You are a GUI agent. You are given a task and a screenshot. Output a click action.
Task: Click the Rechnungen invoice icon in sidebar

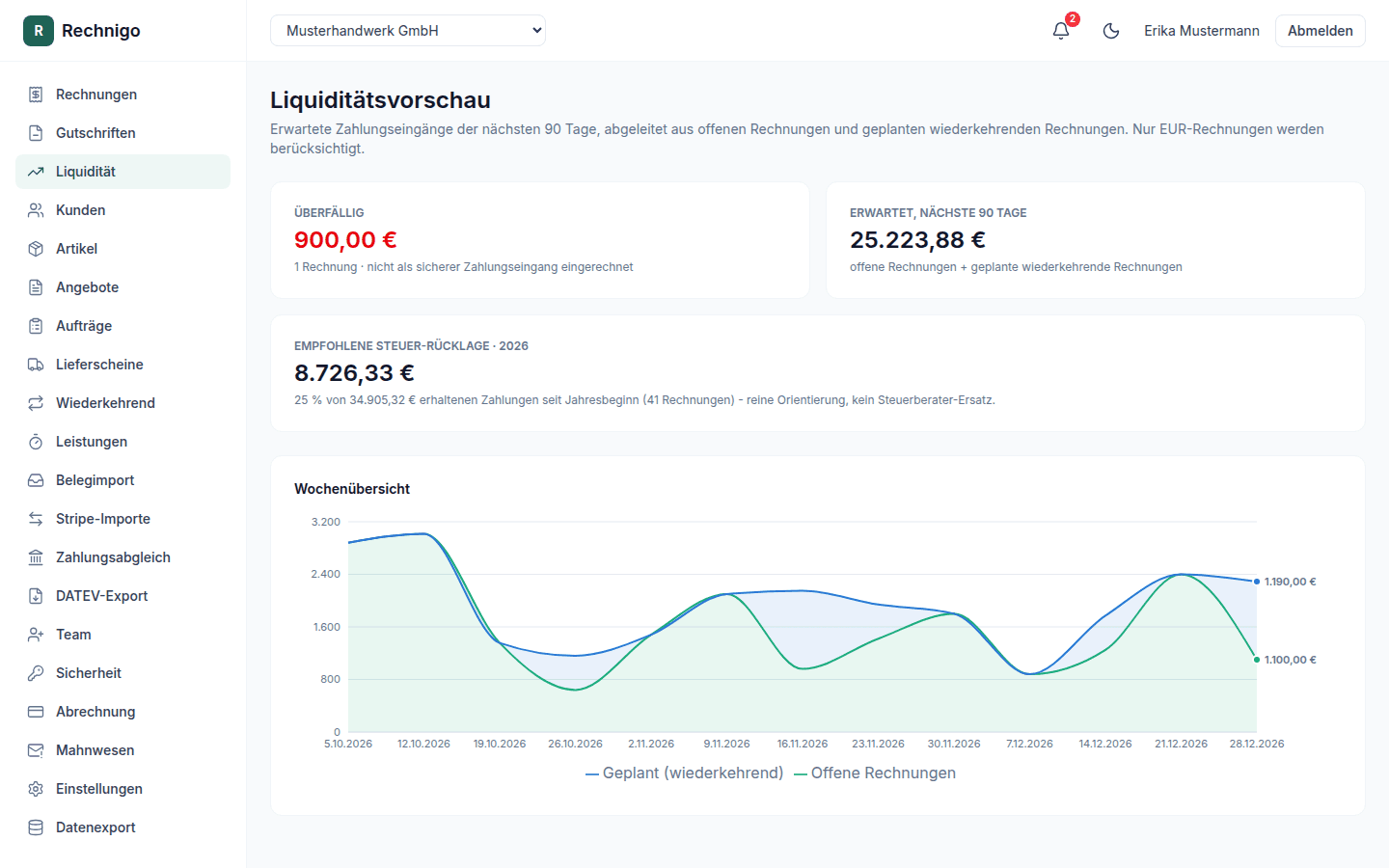(x=36, y=95)
